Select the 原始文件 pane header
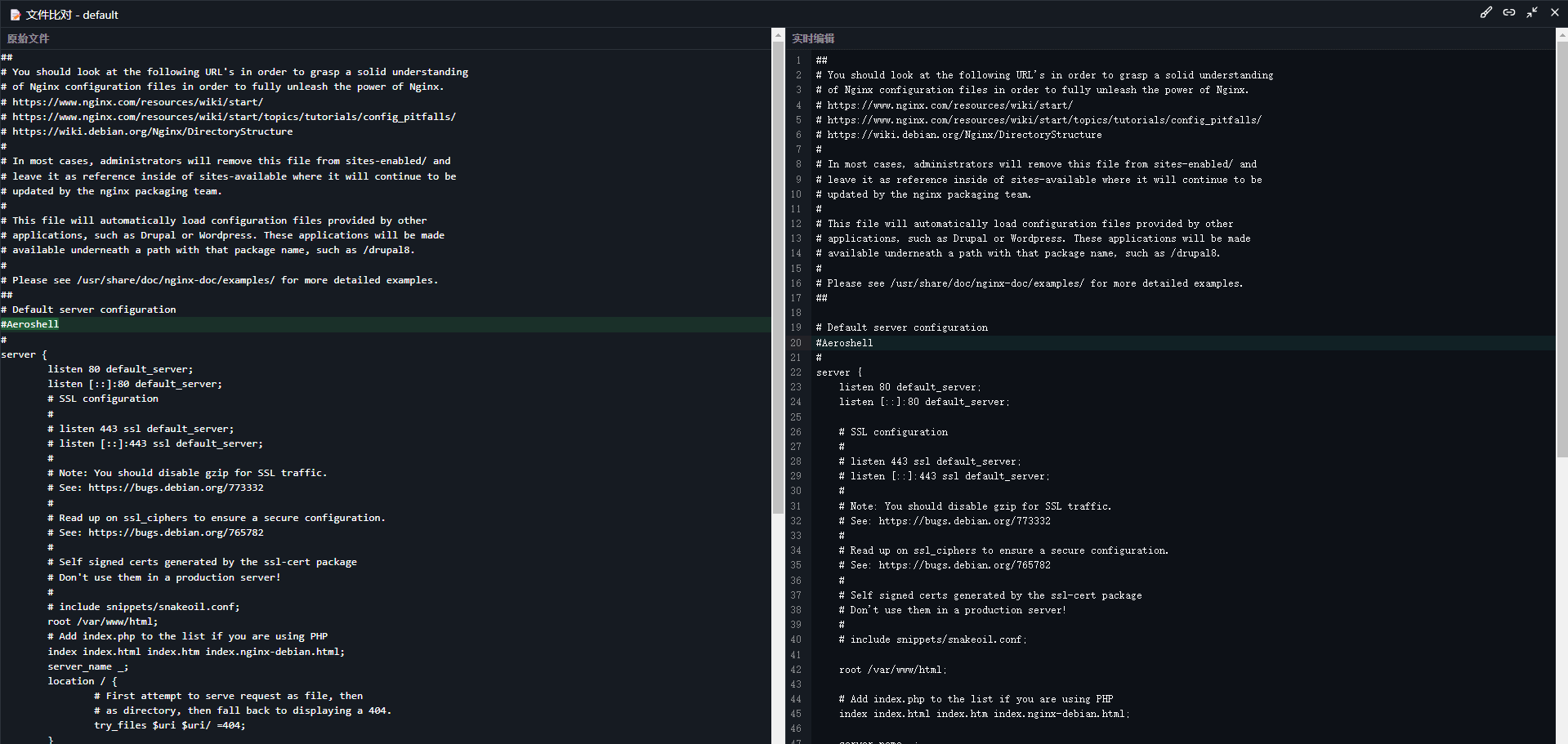Viewport: 1568px width, 744px height. coord(29,38)
